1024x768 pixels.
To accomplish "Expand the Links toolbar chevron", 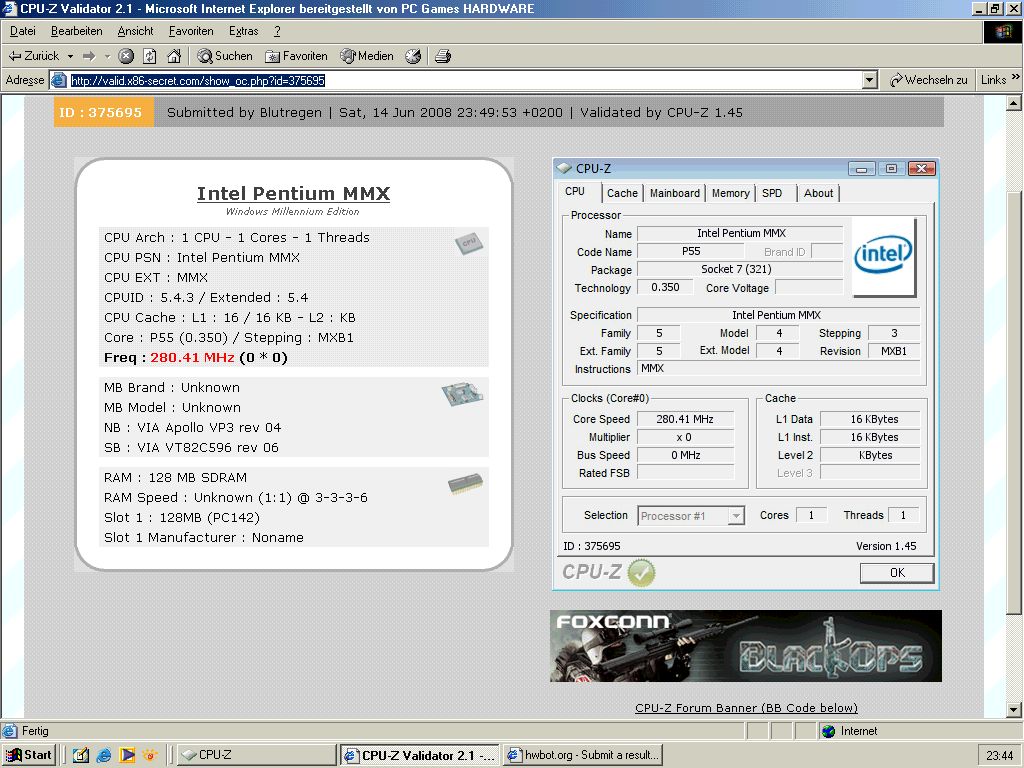I will click(x=1016, y=77).
